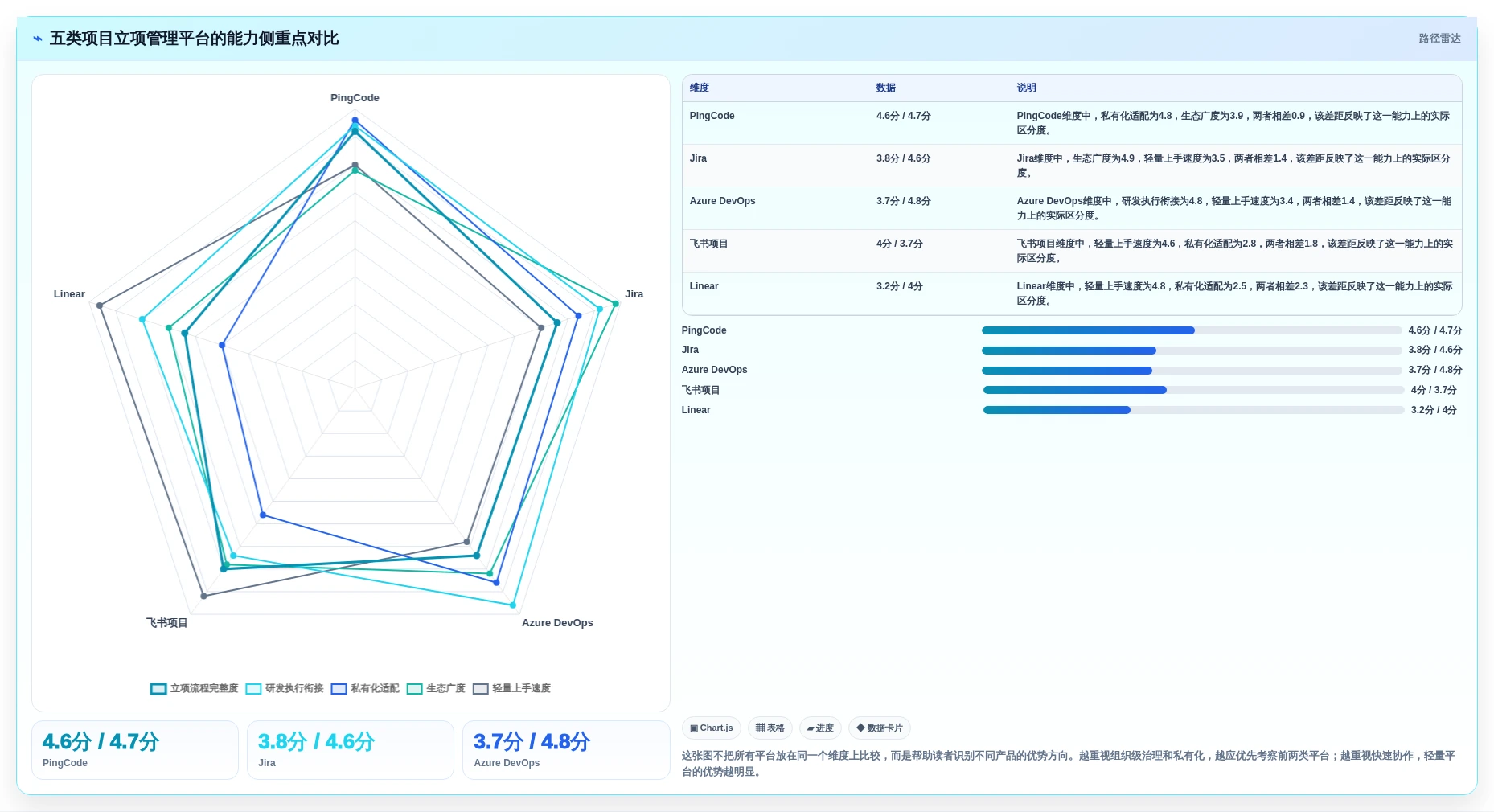Click the Azure DevOps progress bar
The width and height of the screenshot is (1494, 812).
1192,371
